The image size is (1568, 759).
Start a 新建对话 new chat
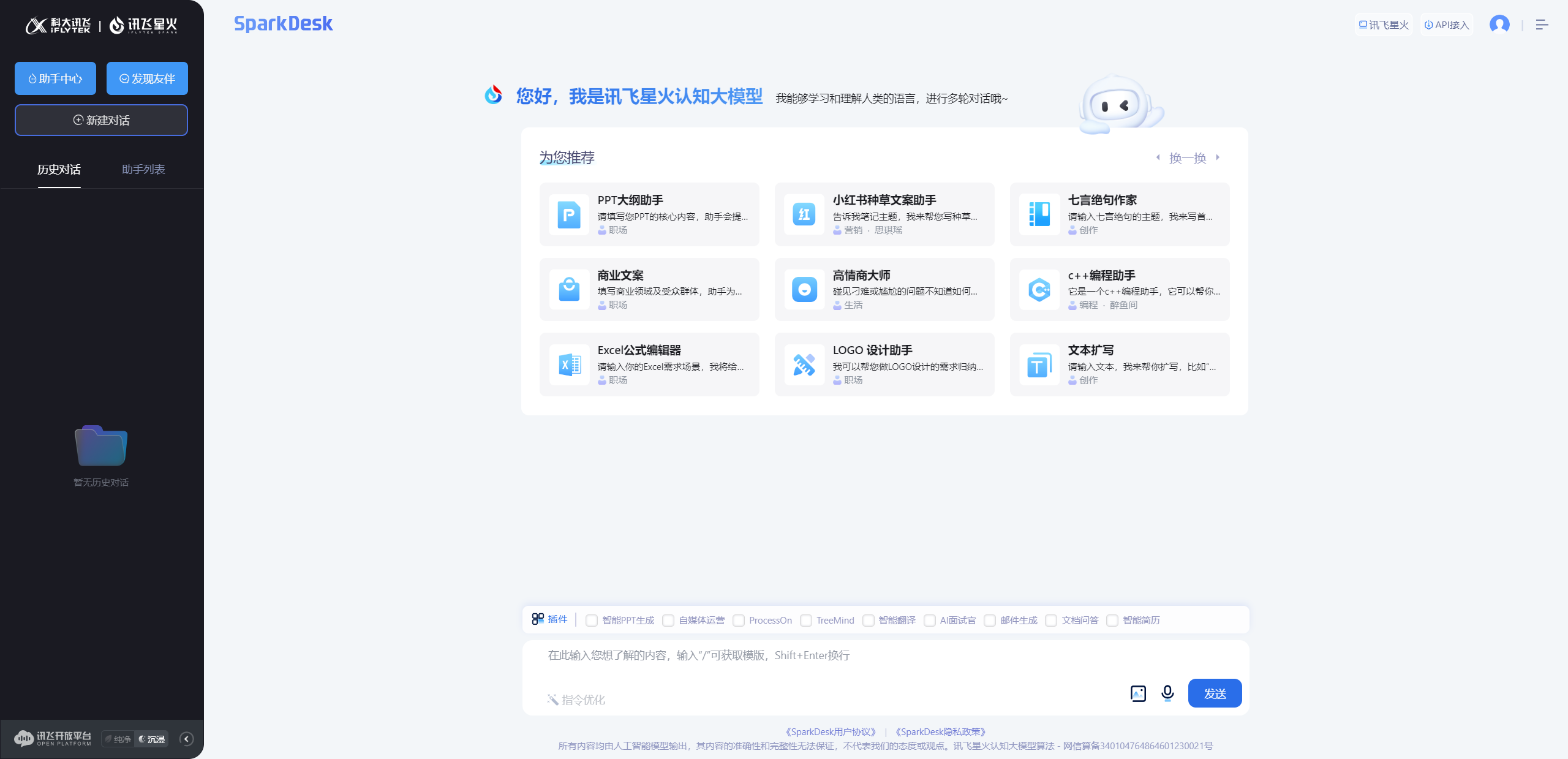click(x=101, y=120)
